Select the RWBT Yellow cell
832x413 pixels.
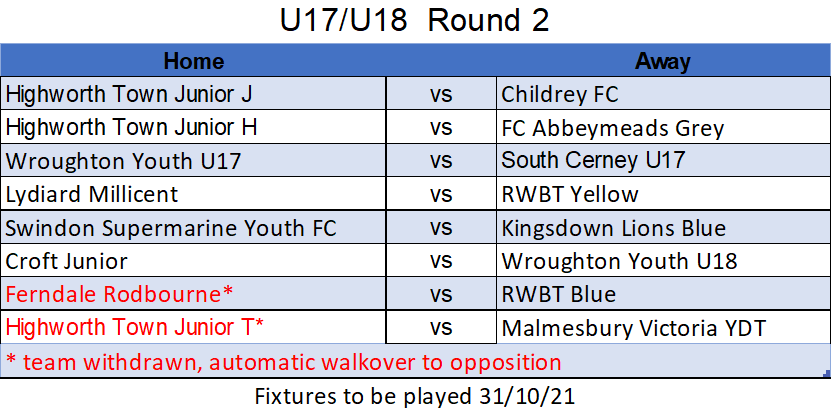pyautogui.click(x=663, y=193)
